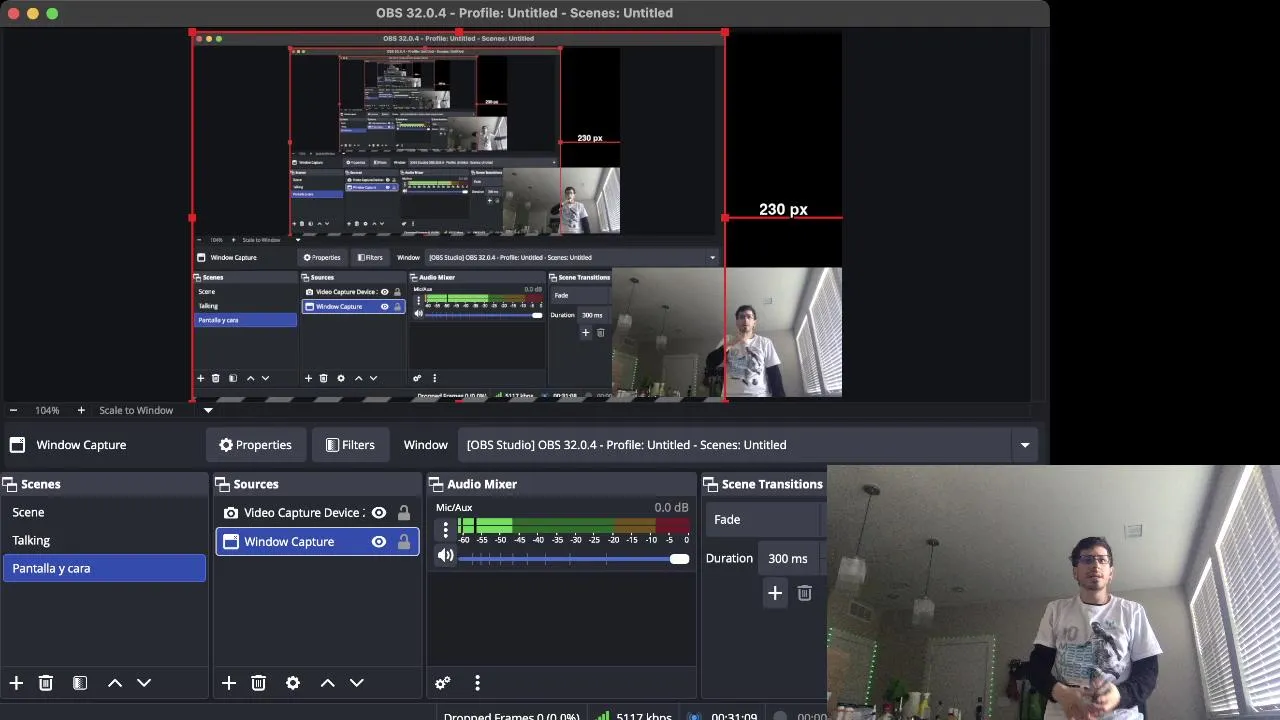Open the Scale to Window dropdown
This screenshot has width=1280, height=720.
coord(208,410)
